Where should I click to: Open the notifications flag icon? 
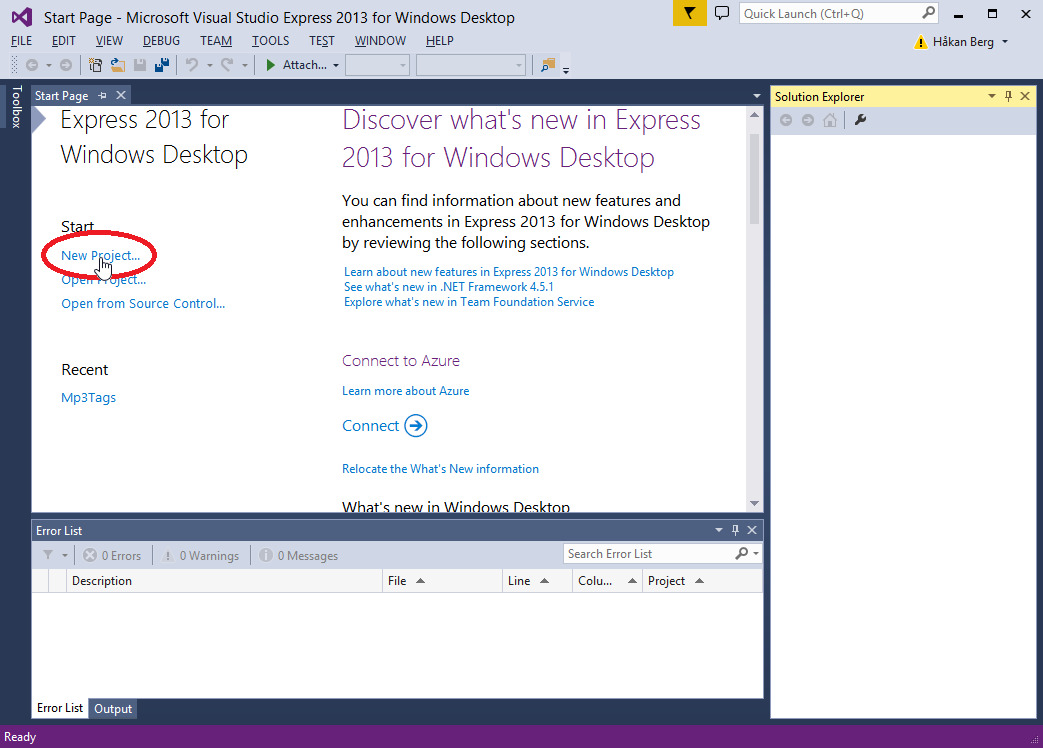pyautogui.click(x=690, y=13)
